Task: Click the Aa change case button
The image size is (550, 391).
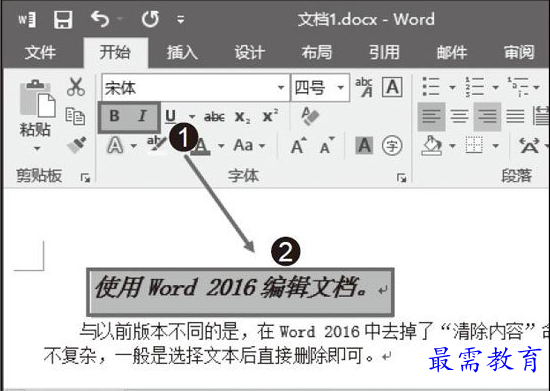Action: click(x=243, y=145)
